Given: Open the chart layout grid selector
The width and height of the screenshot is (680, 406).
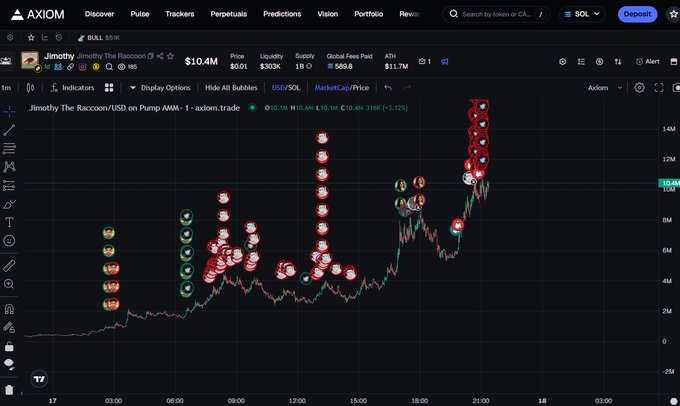Looking at the screenshot, I should click(109, 88).
